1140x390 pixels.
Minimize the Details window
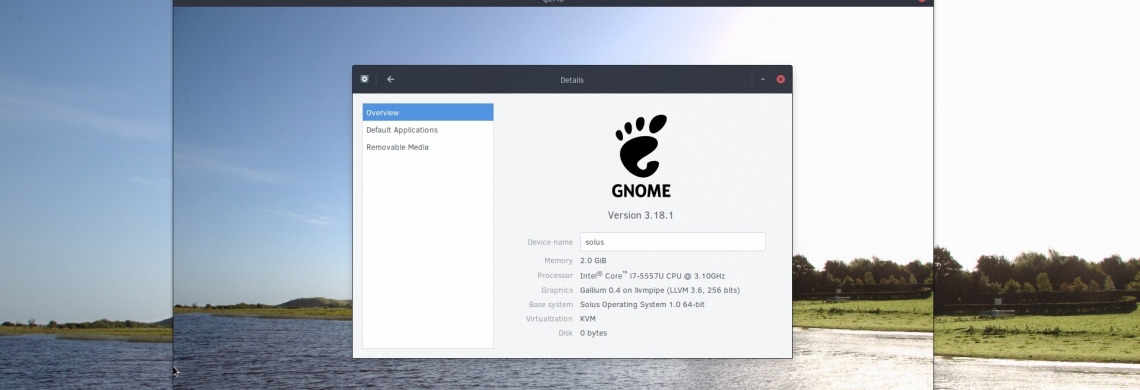(763, 79)
